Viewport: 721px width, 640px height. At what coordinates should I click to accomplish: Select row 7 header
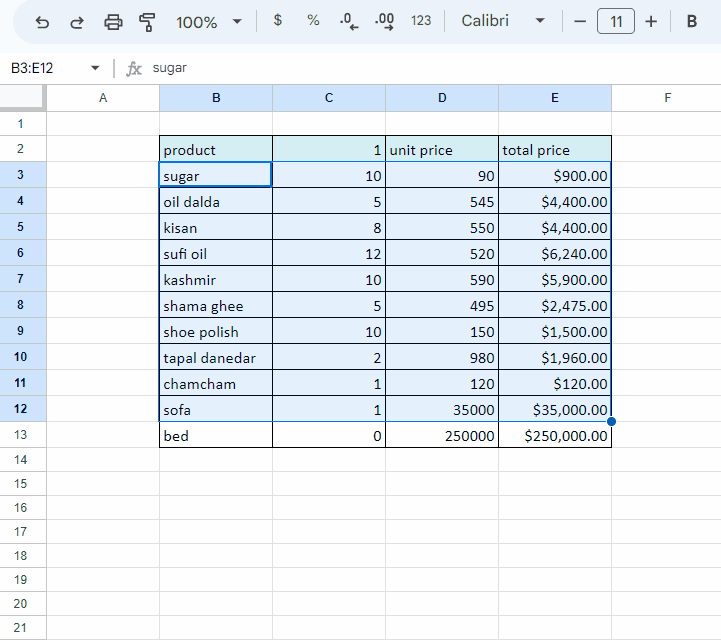coord(23,279)
